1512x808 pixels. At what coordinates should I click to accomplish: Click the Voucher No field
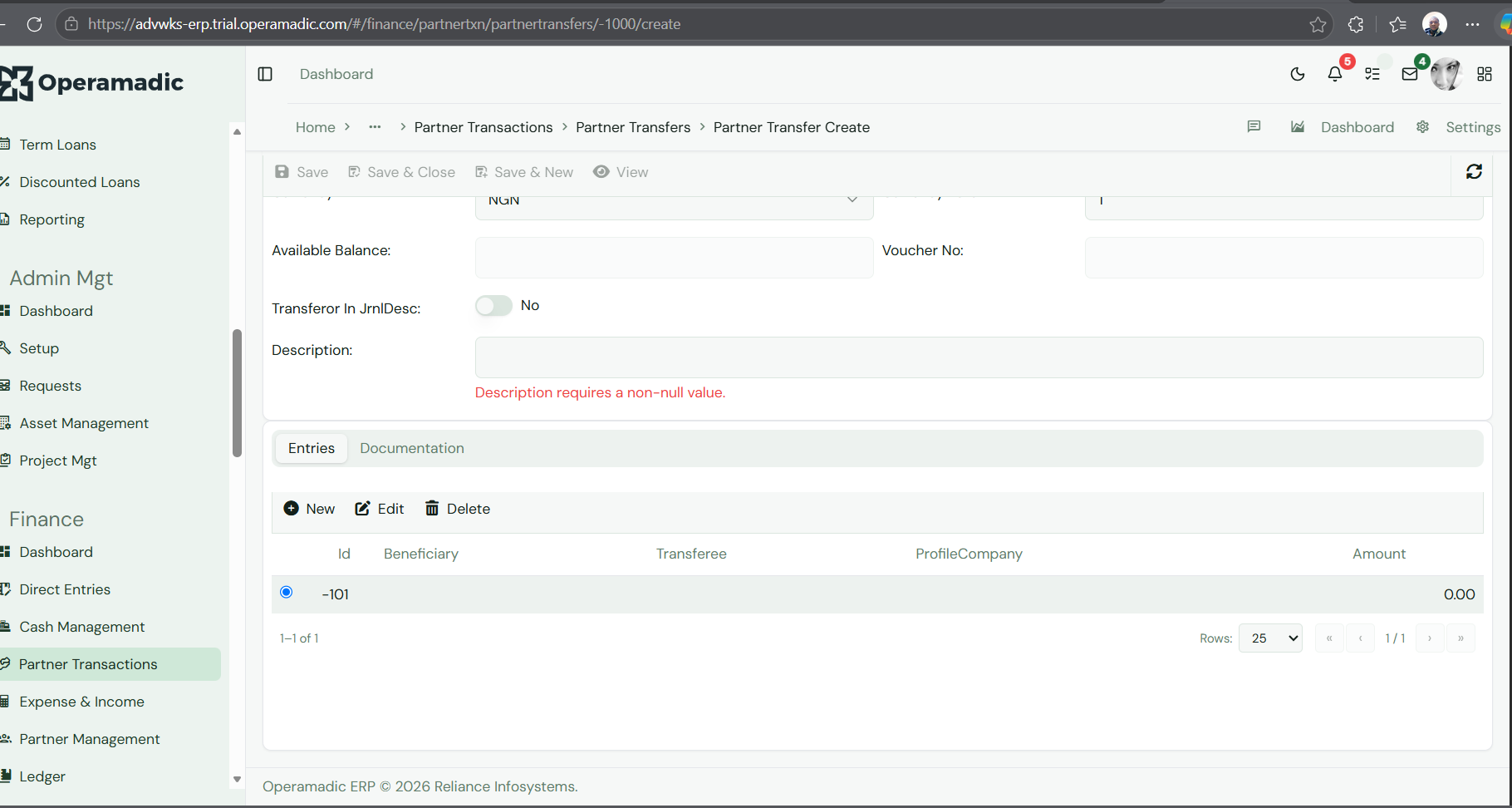point(1284,258)
